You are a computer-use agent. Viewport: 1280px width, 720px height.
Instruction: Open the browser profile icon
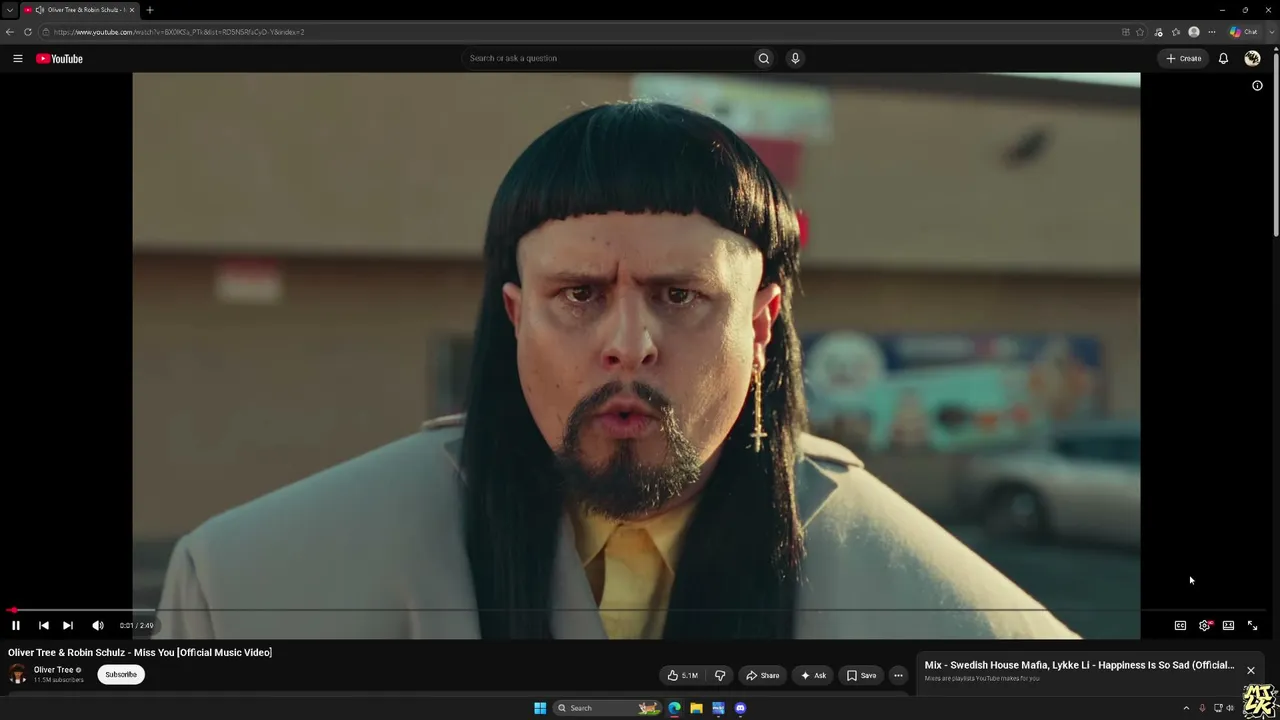pyautogui.click(x=1194, y=32)
